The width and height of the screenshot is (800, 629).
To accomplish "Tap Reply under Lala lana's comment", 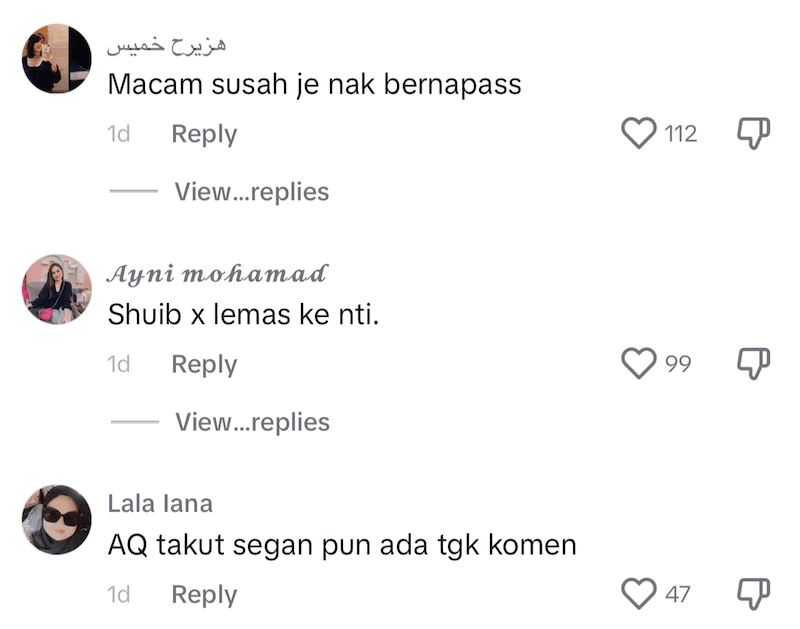I will 204,594.
